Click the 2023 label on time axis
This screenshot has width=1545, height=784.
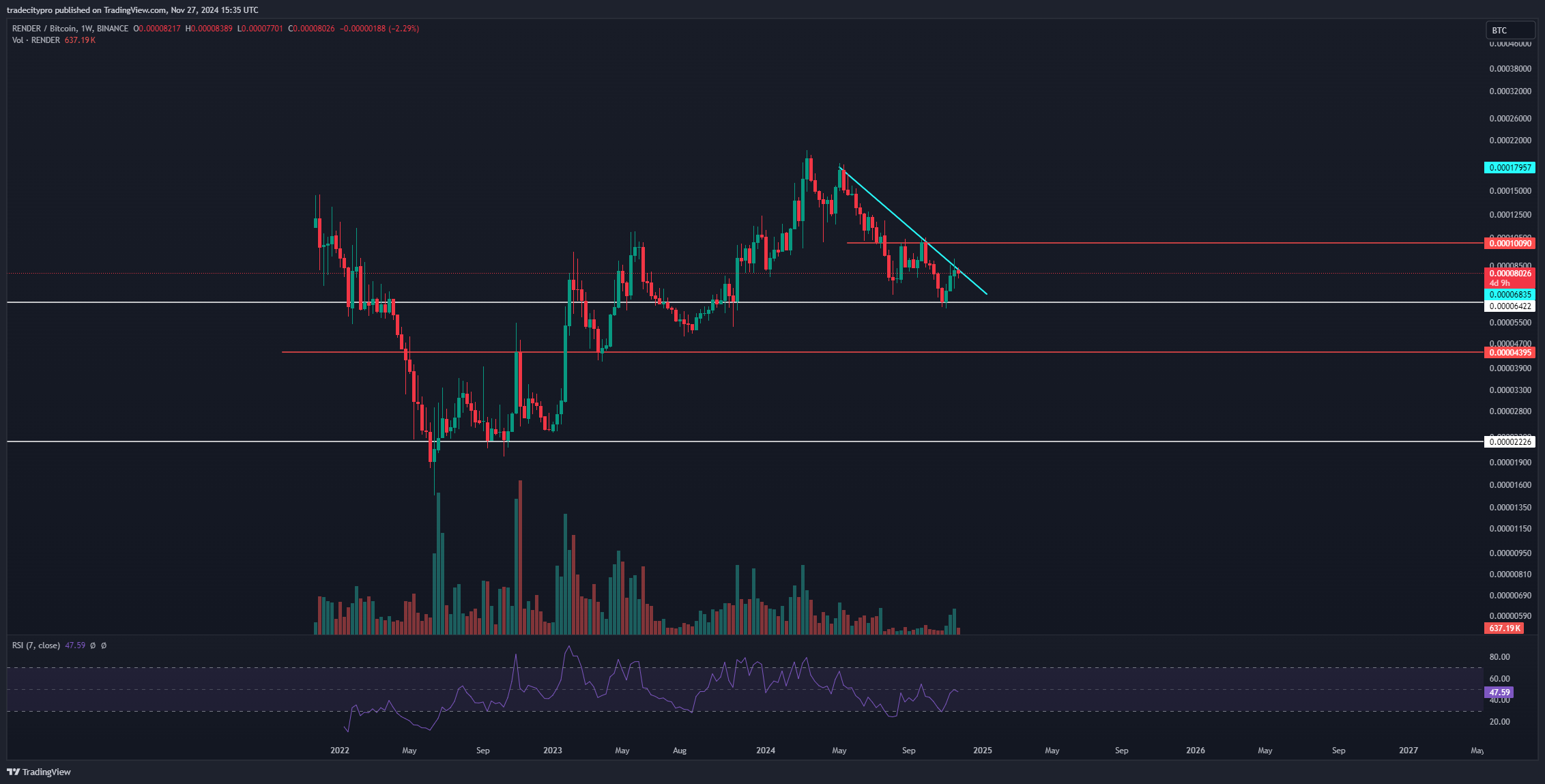(x=553, y=751)
